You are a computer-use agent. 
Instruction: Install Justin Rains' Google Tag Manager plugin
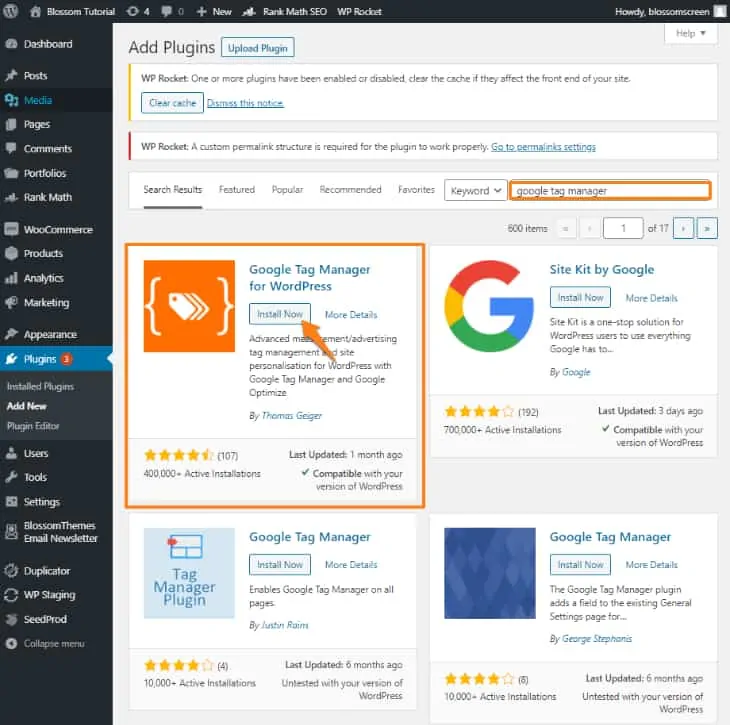tap(280, 565)
